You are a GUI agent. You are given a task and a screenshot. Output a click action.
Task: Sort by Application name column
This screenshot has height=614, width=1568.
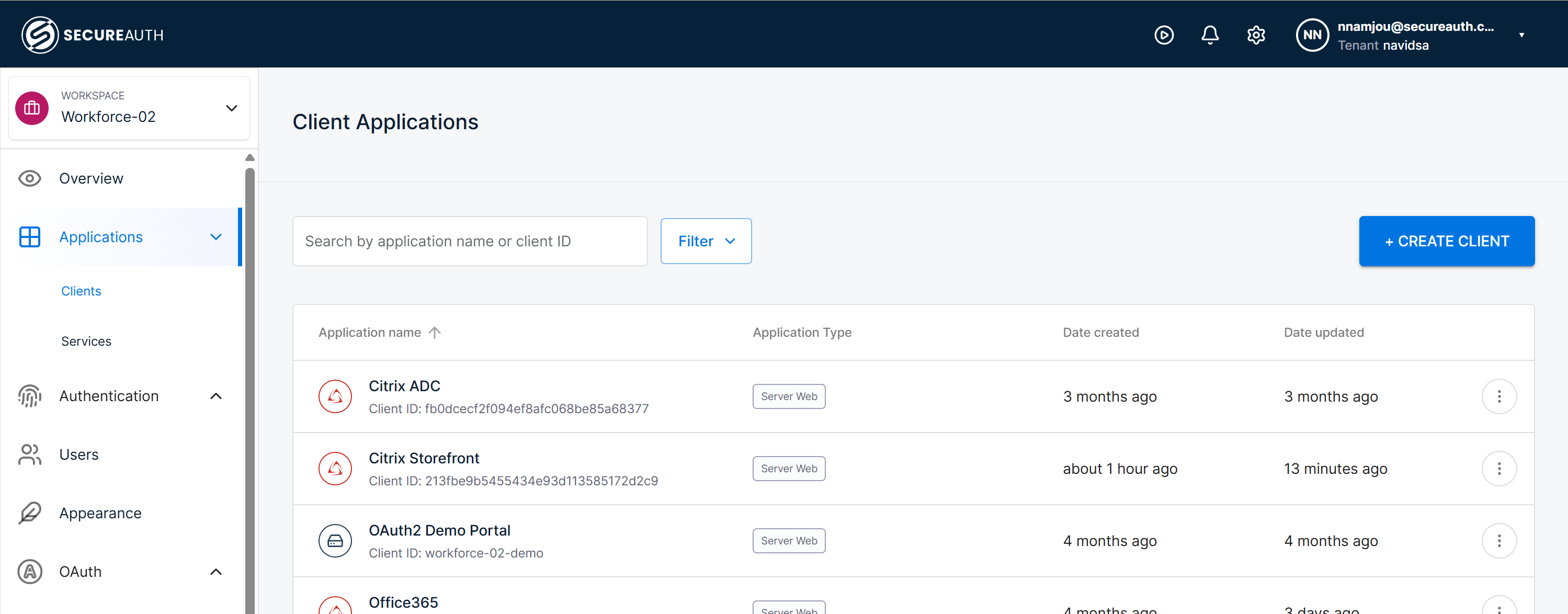369,332
